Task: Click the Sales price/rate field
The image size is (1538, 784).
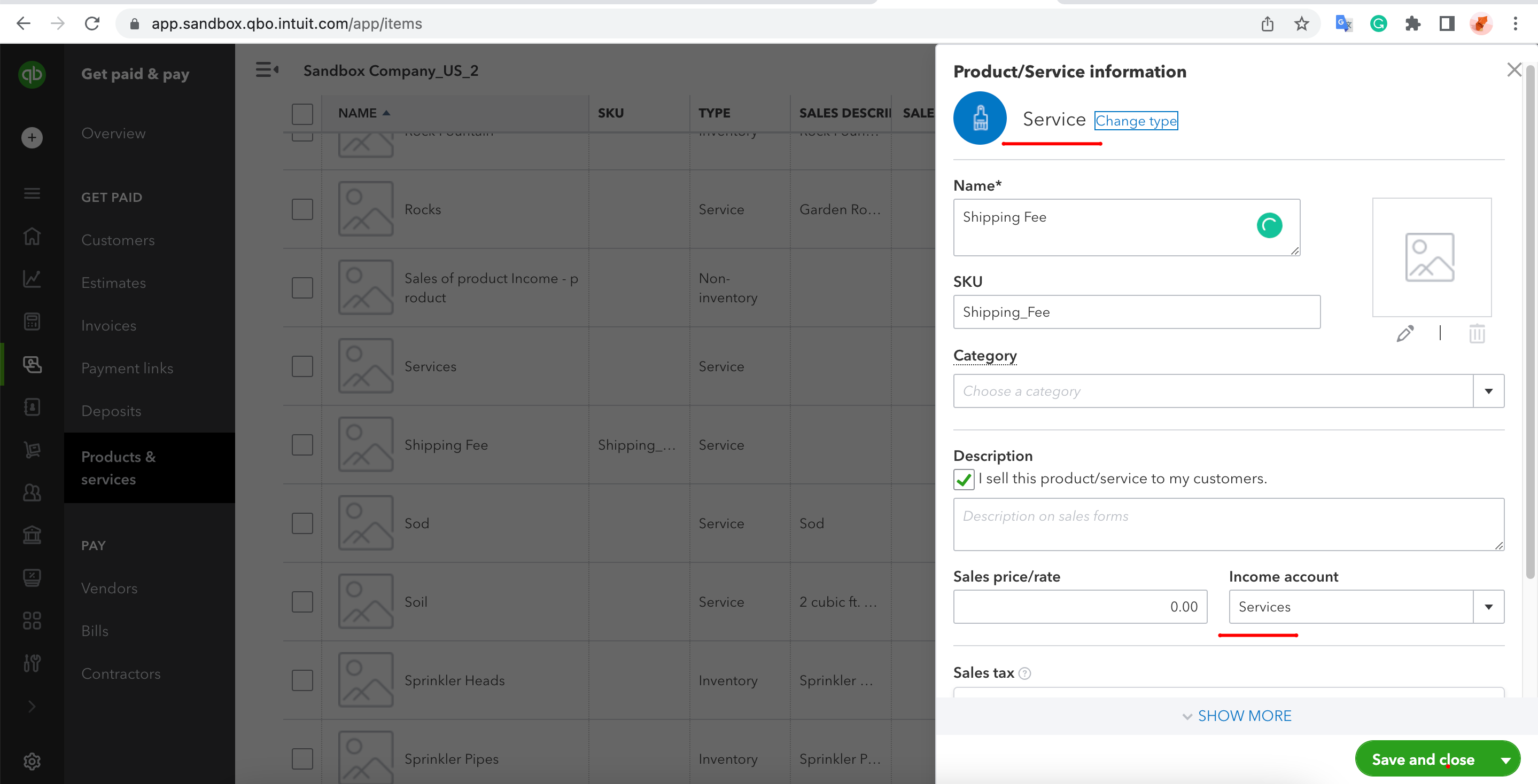Action: click(x=1080, y=607)
